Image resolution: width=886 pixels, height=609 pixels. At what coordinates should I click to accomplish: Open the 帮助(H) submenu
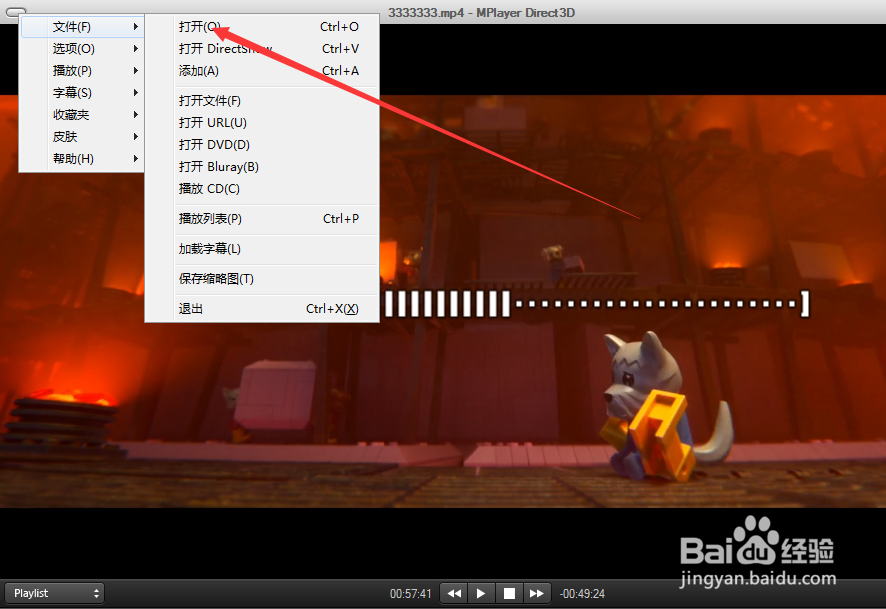point(82,159)
